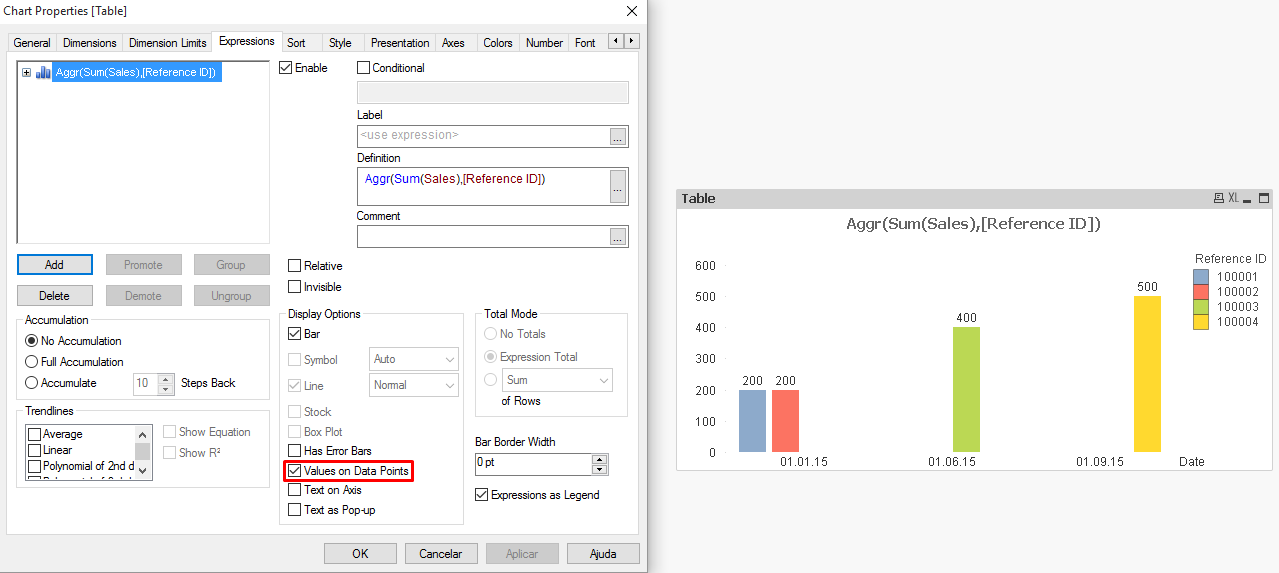The width and height of the screenshot is (1279, 573).
Task: Click the Cancelar button
Action: 441,553
